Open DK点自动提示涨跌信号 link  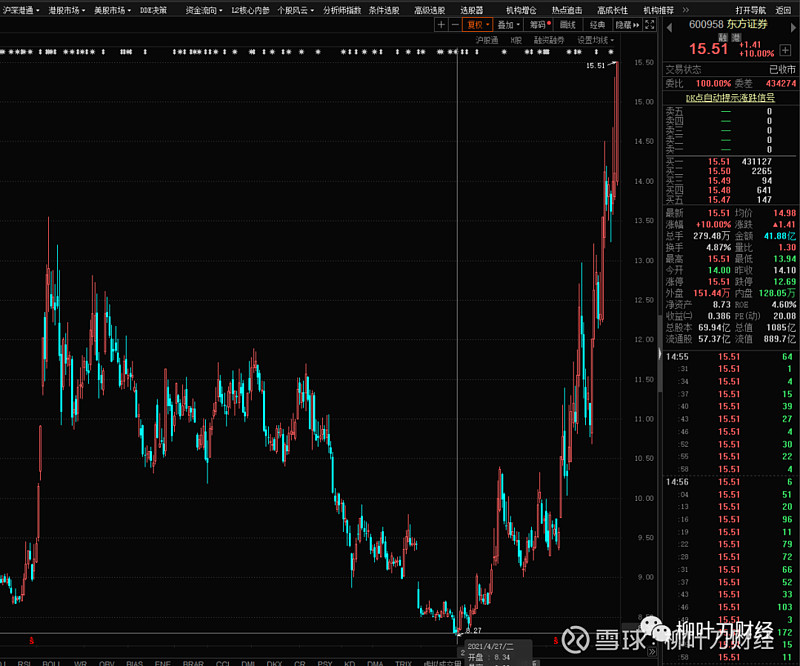tap(730, 97)
